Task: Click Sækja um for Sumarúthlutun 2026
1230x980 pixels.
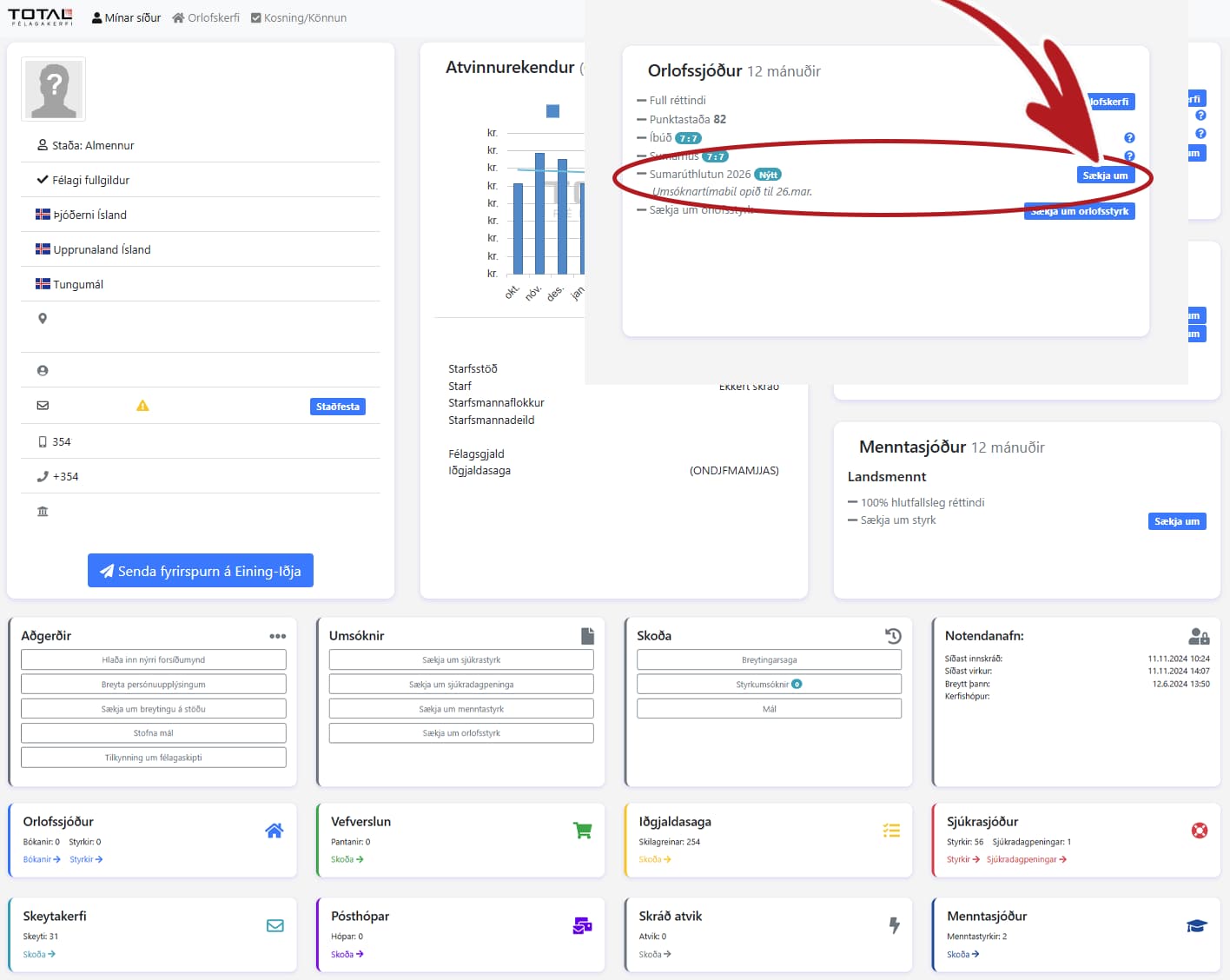Action: click(1105, 175)
